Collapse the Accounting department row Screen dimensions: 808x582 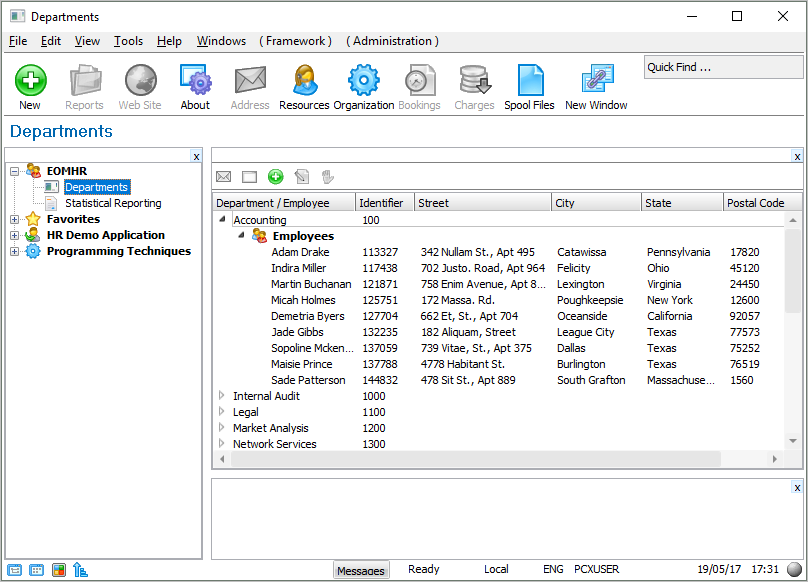coord(222,220)
